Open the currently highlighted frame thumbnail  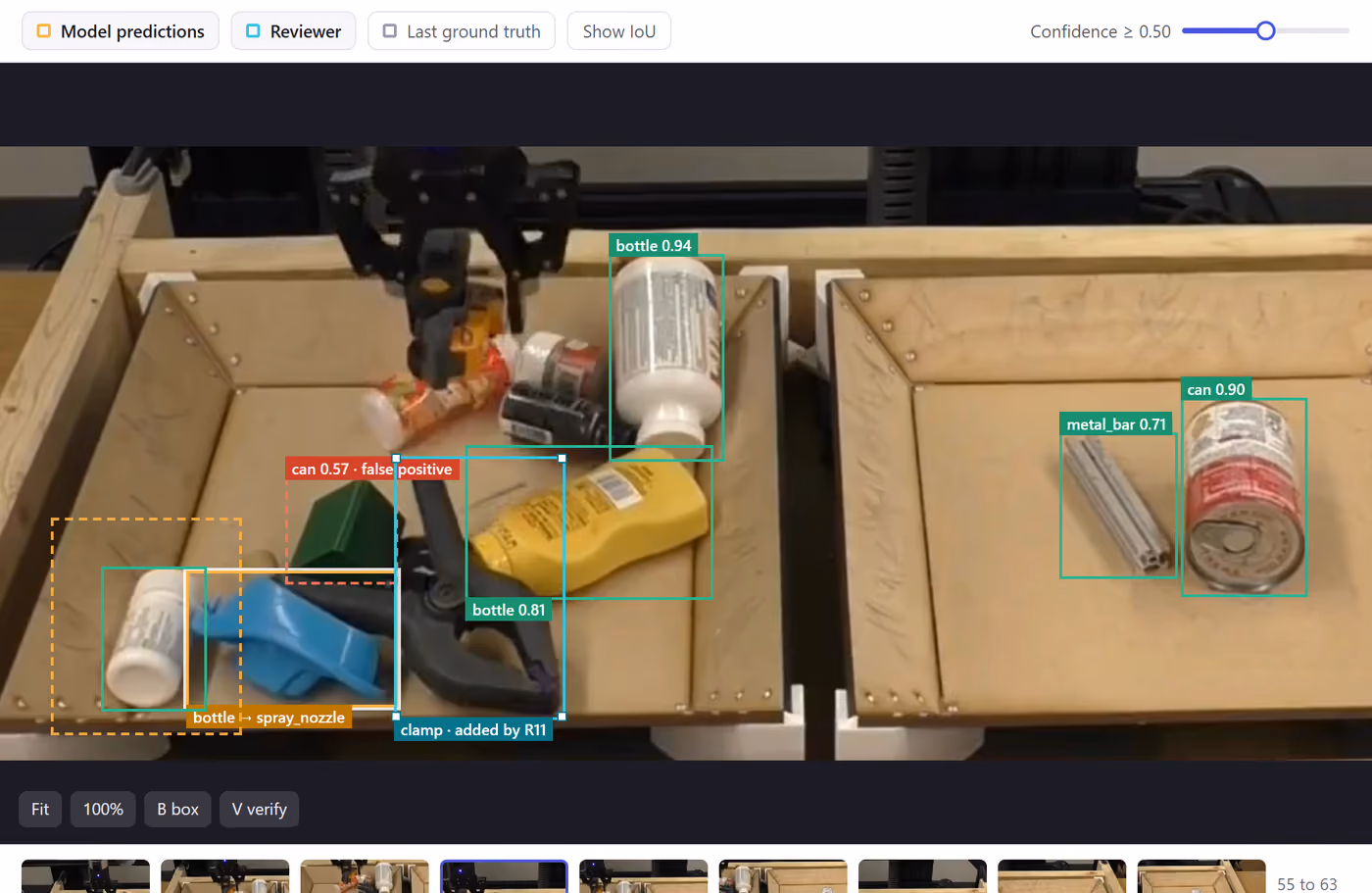(504, 876)
